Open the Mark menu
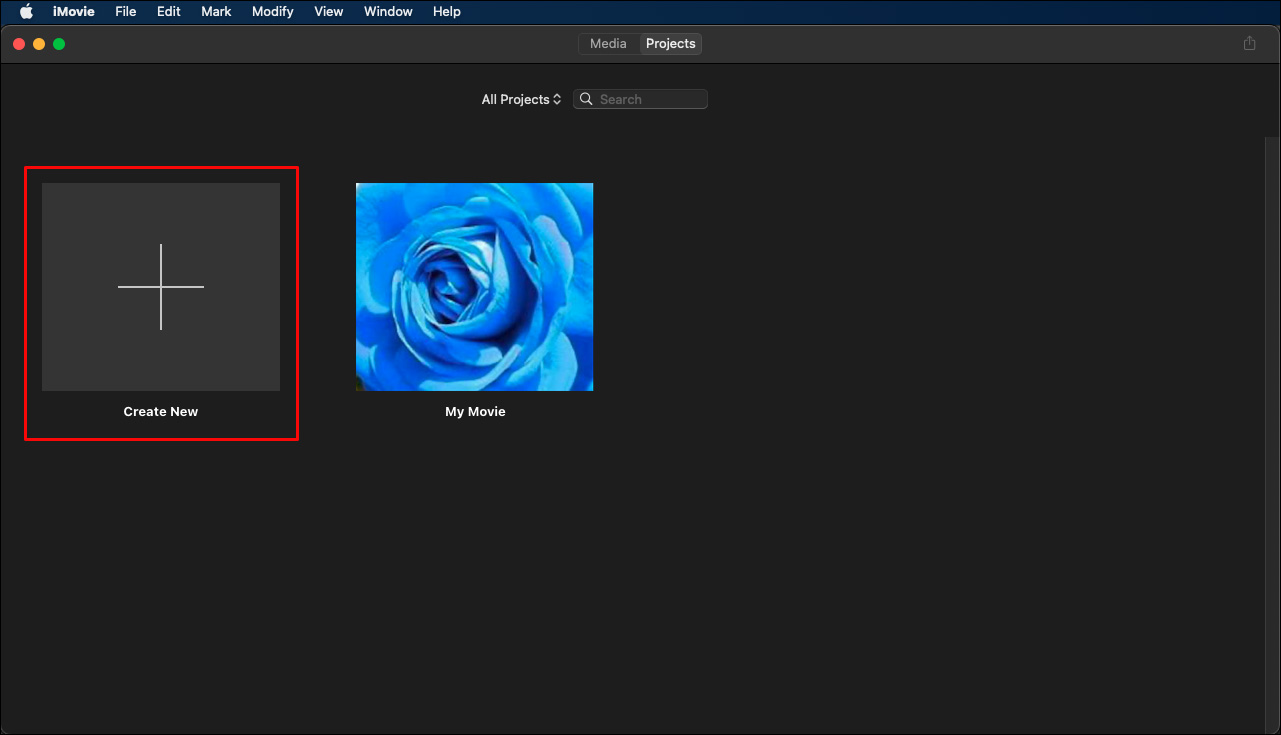This screenshot has width=1281, height=735. pyautogui.click(x=216, y=11)
